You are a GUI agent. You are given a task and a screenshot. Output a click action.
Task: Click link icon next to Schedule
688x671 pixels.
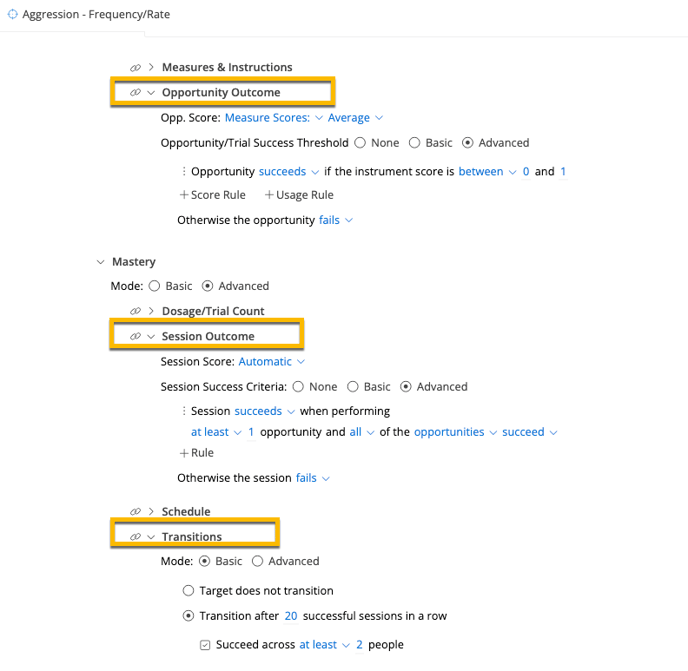click(x=135, y=511)
